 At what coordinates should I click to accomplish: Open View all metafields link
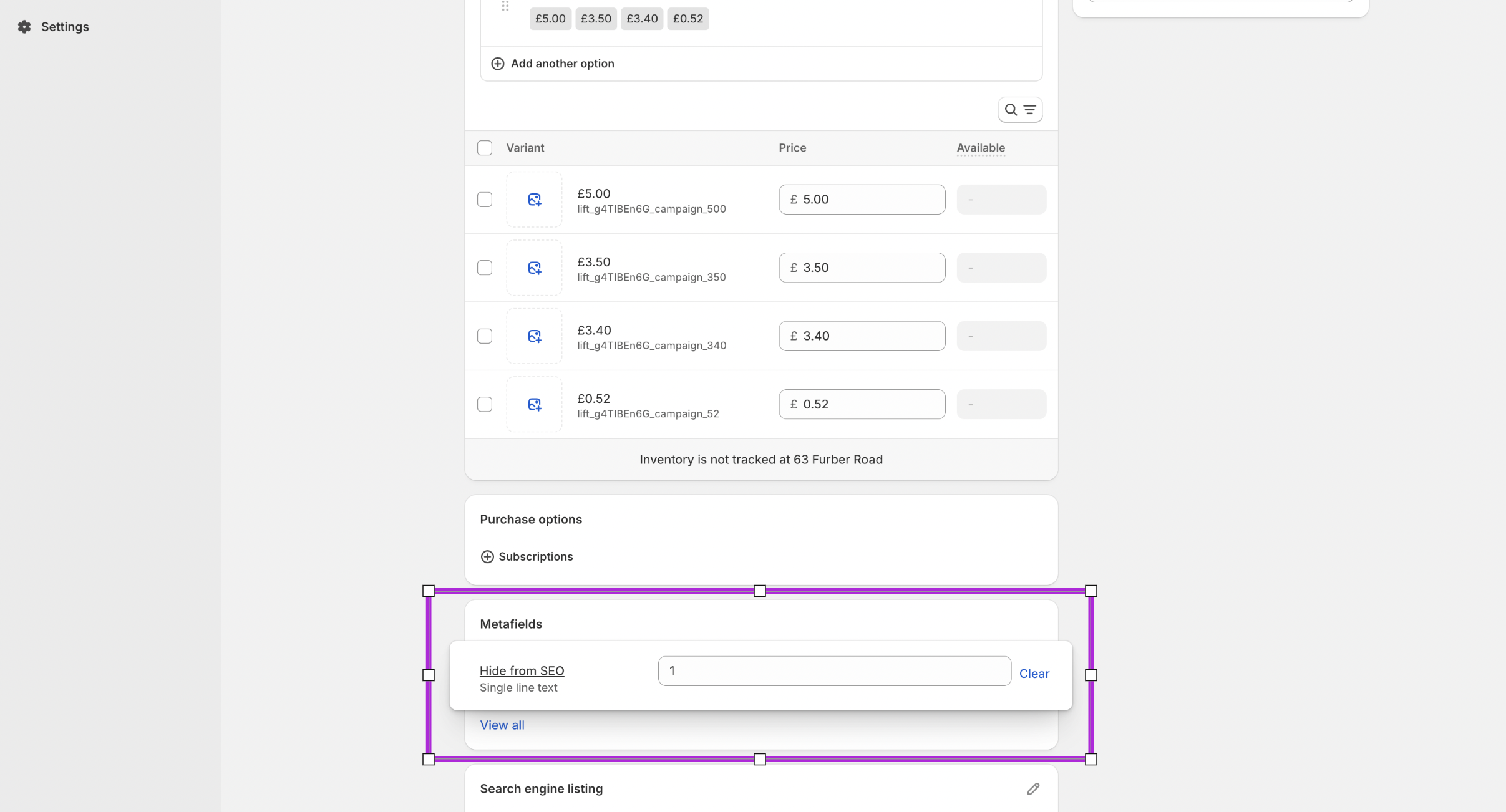pyautogui.click(x=502, y=725)
